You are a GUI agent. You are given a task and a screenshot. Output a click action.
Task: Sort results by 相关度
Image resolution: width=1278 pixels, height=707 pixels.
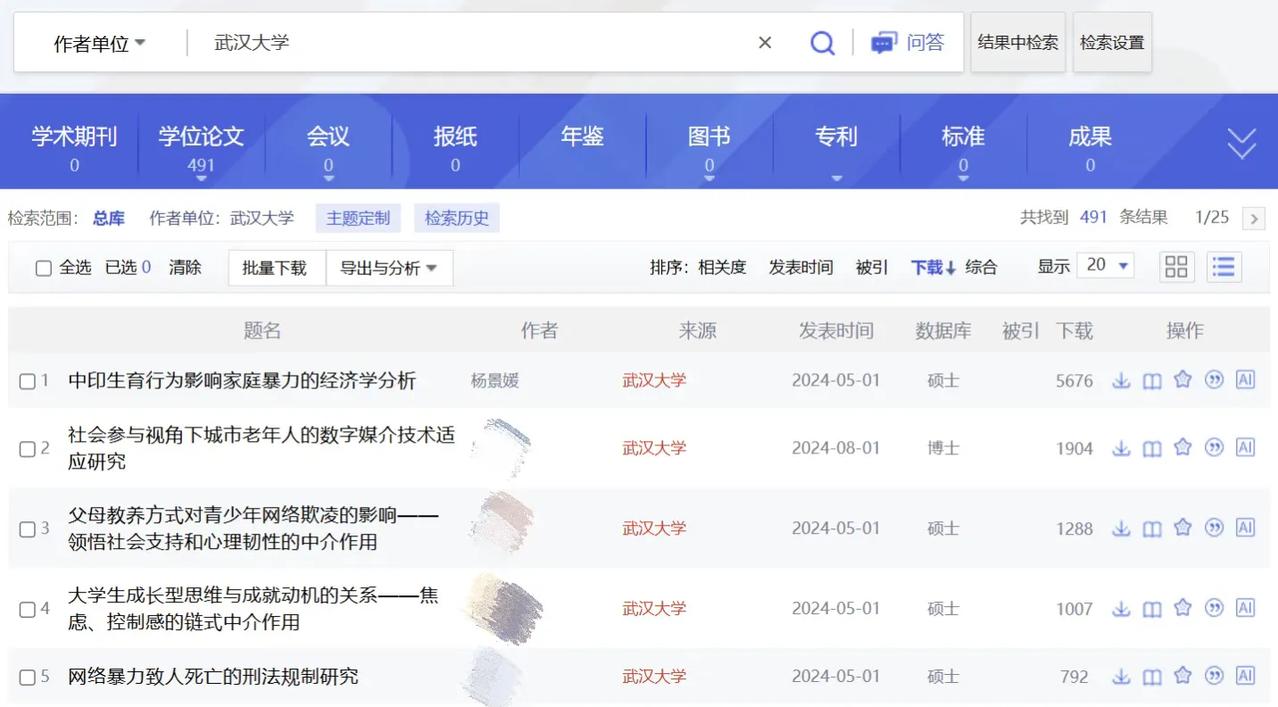point(722,267)
